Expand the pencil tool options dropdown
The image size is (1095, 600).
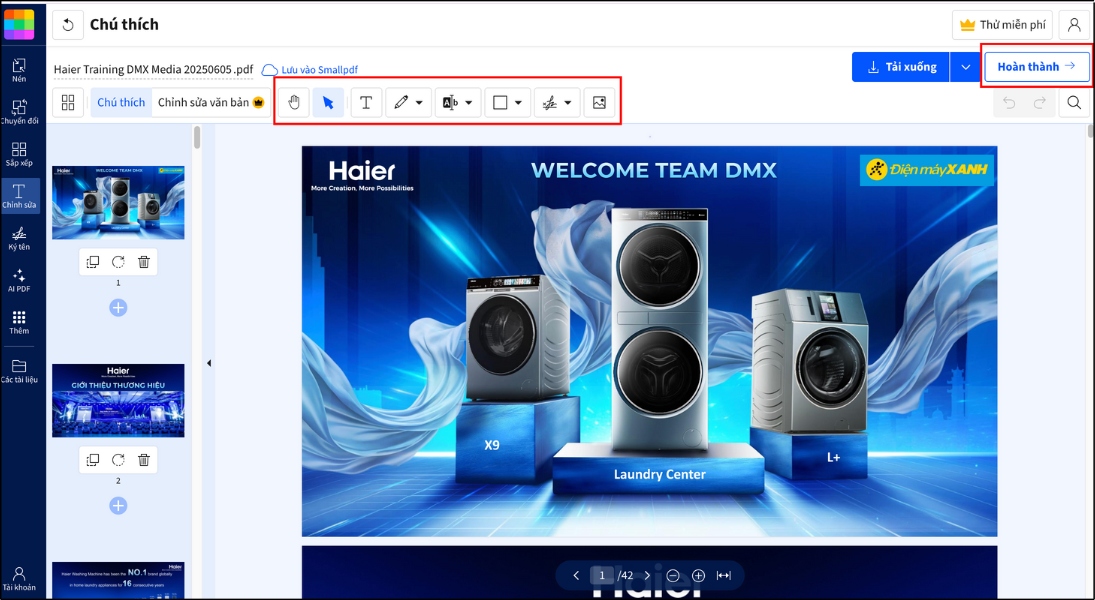pyautogui.click(x=417, y=101)
